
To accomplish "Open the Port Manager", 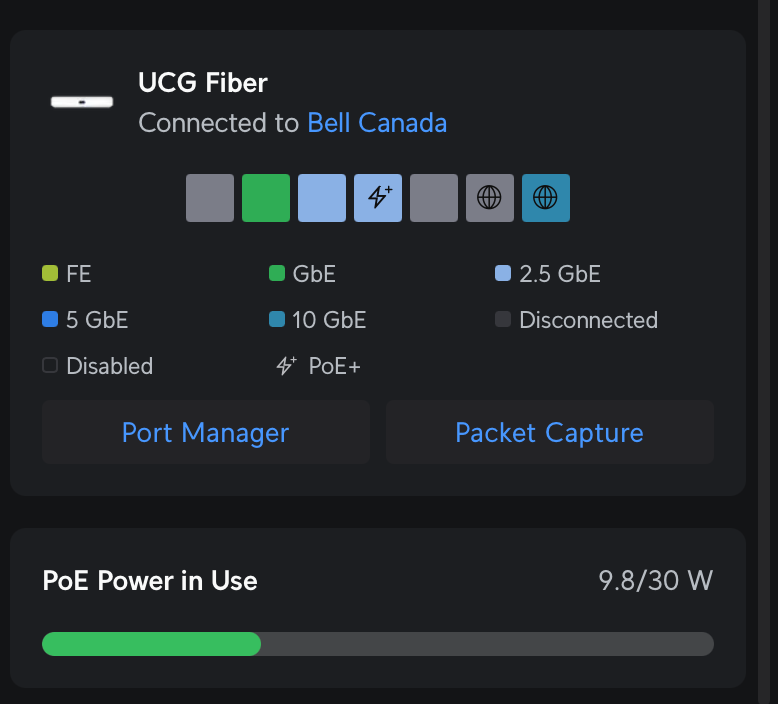I will click(x=205, y=433).
